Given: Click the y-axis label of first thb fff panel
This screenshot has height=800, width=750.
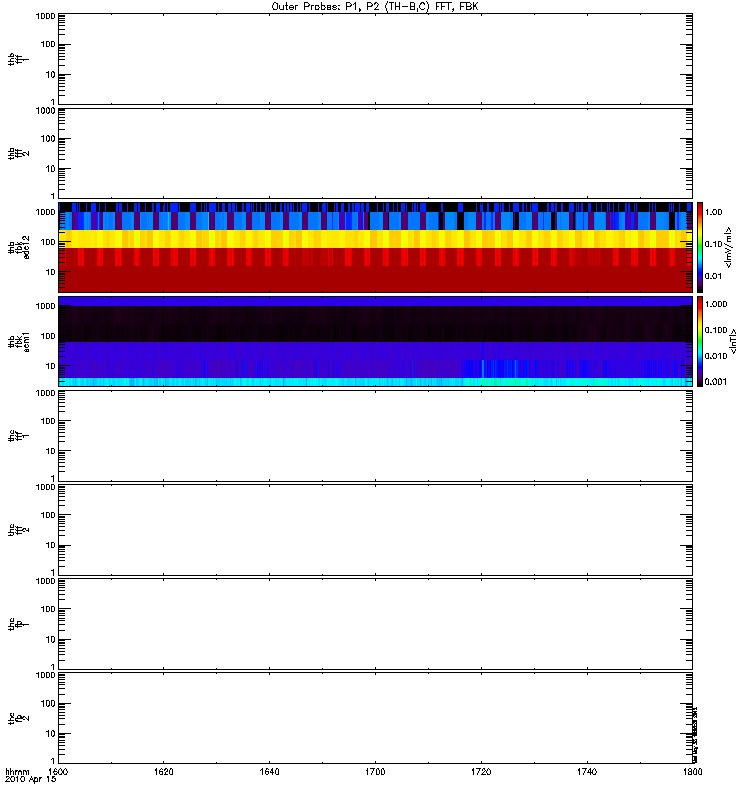Looking at the screenshot, I should coord(18,59).
